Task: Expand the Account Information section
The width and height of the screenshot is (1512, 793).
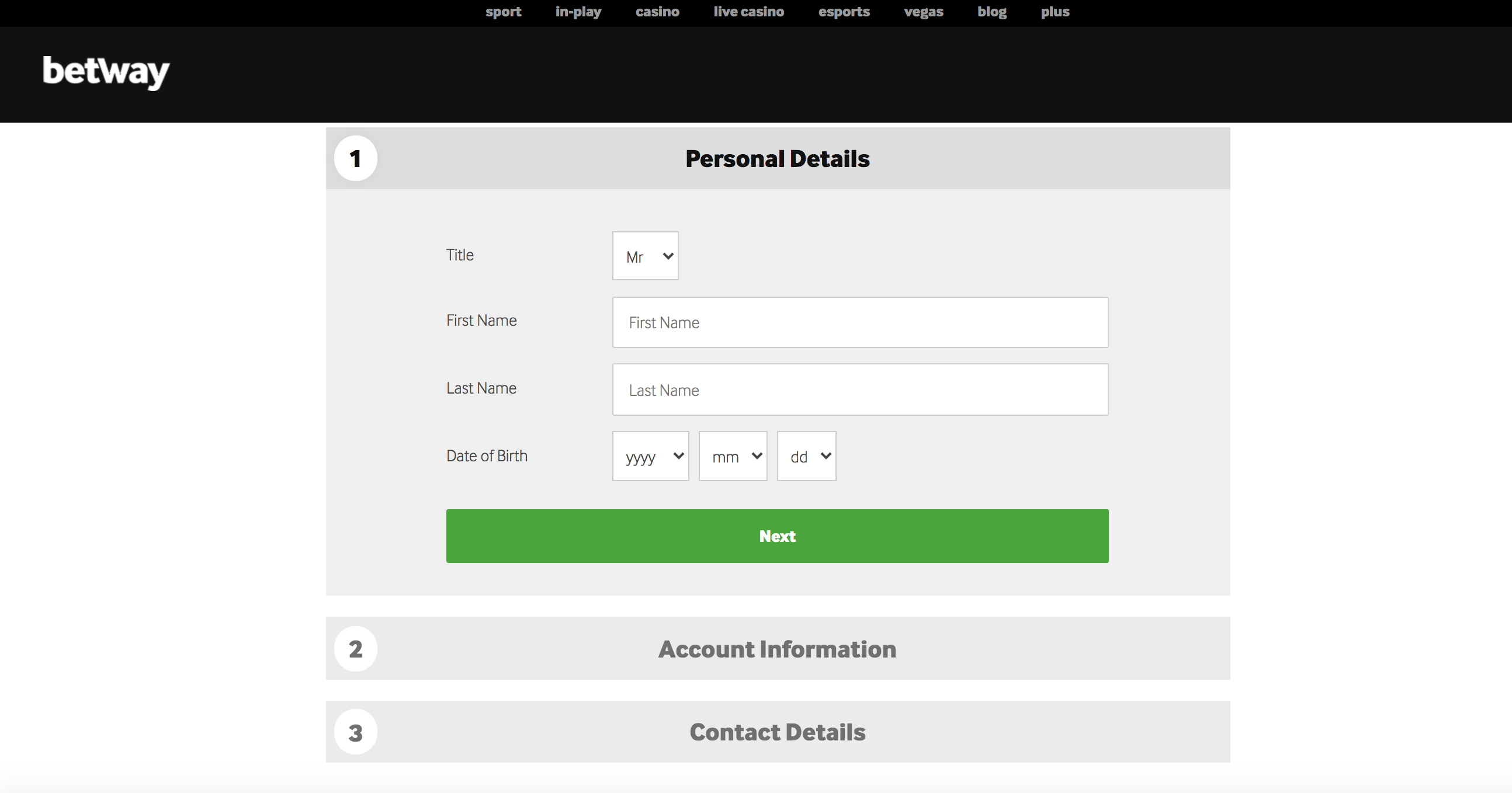Action: point(777,649)
